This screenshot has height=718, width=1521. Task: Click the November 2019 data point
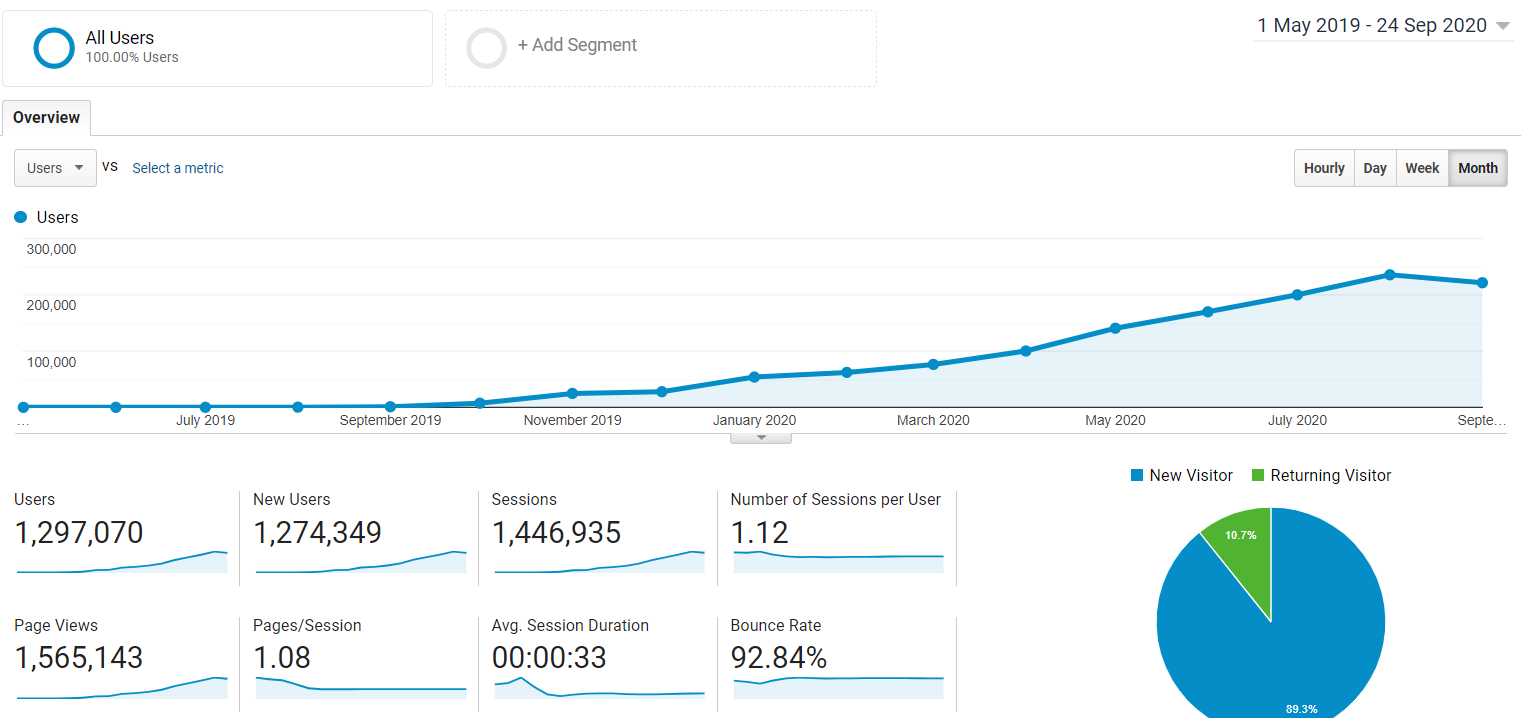point(572,393)
